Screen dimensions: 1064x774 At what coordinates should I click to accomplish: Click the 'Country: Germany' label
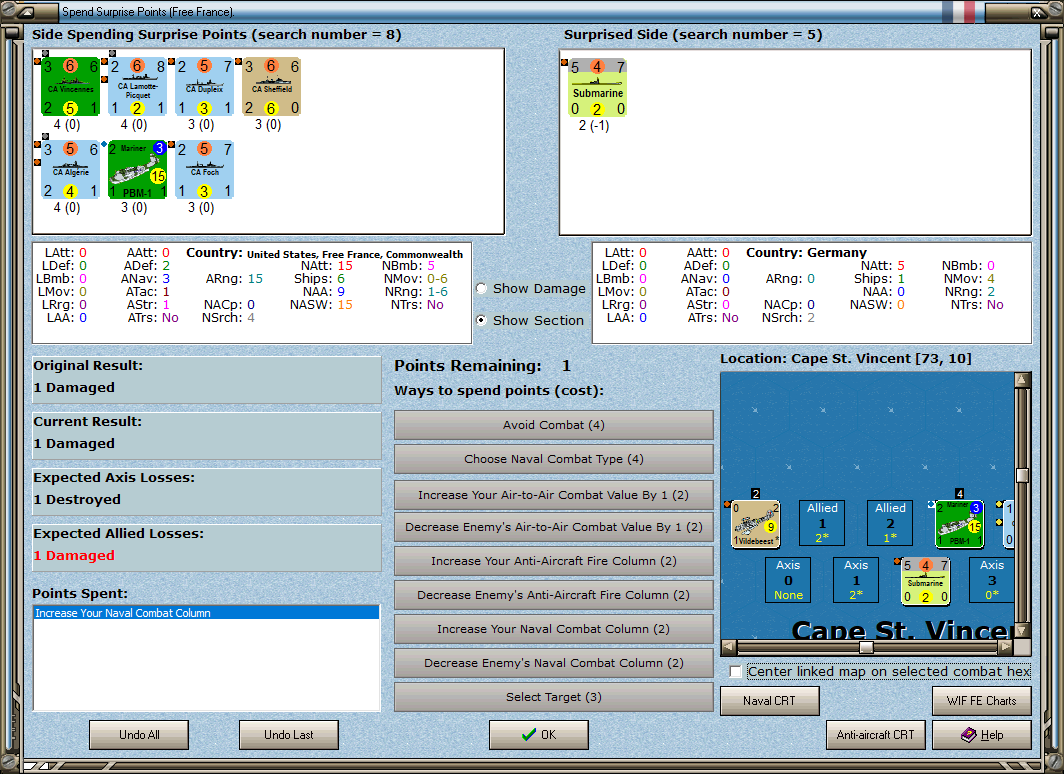tap(806, 252)
